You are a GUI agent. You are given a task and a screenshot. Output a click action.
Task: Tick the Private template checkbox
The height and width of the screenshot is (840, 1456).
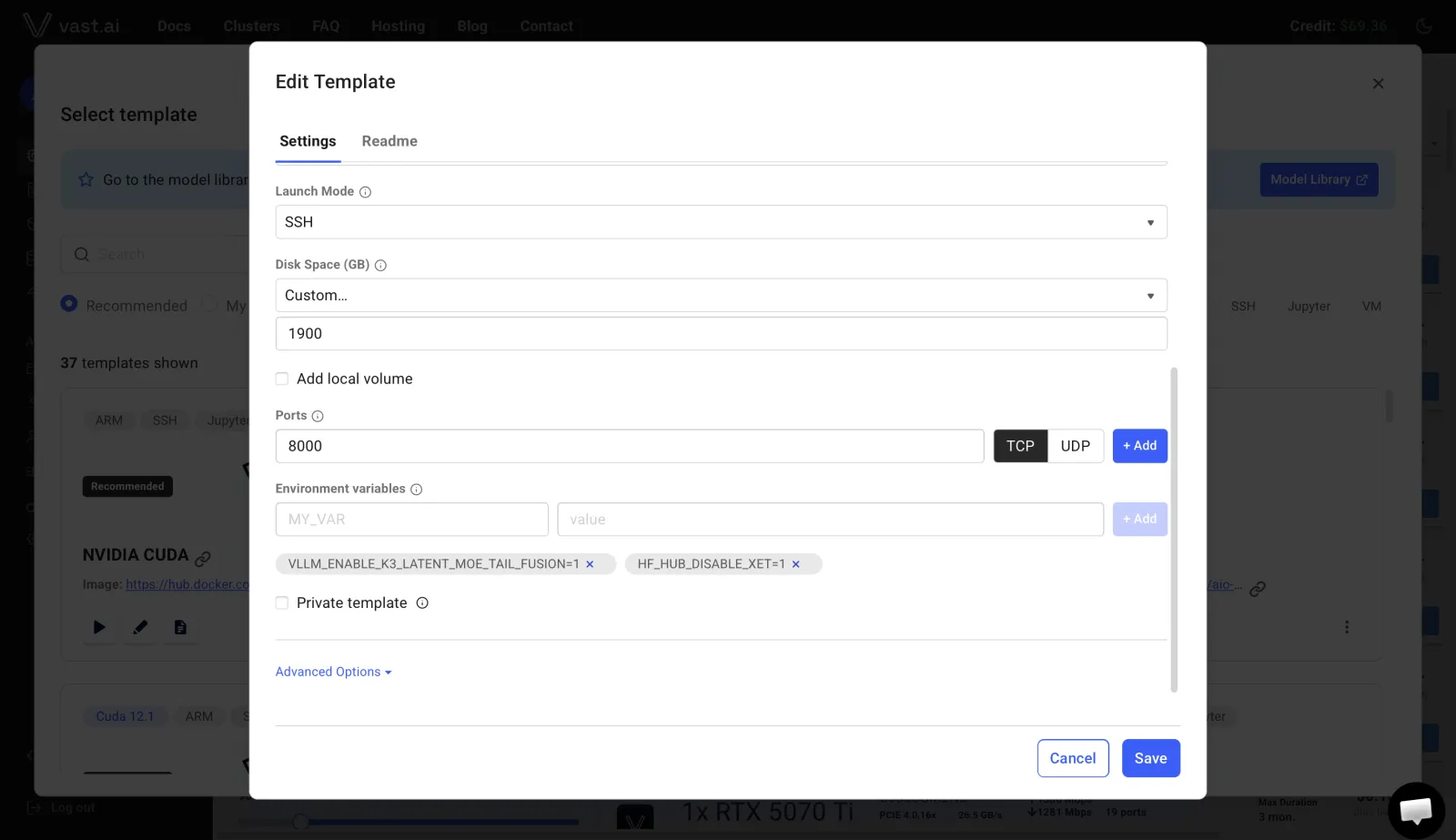(282, 602)
